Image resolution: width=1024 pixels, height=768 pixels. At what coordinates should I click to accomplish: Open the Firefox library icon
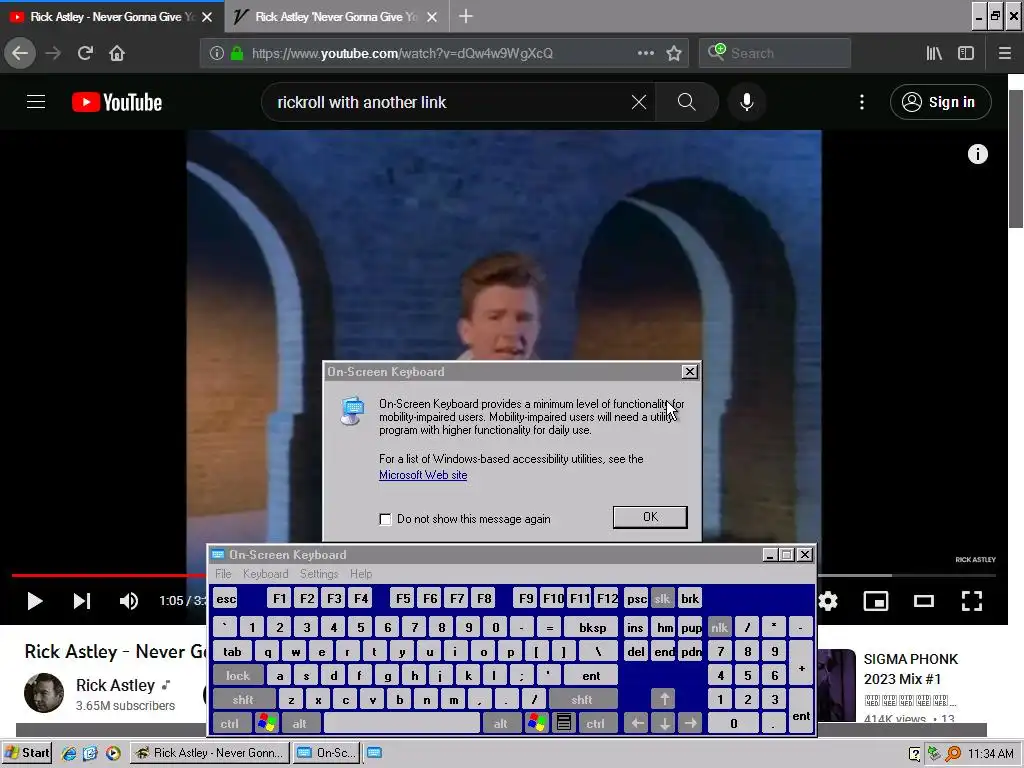point(934,53)
